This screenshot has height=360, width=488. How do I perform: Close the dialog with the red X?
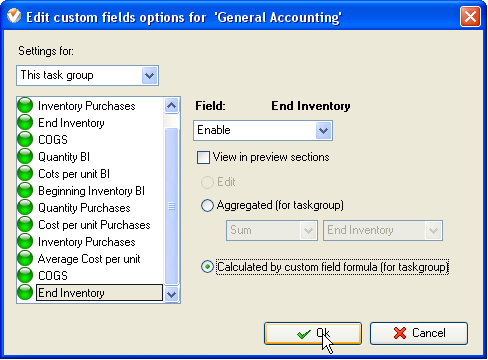pos(470,16)
